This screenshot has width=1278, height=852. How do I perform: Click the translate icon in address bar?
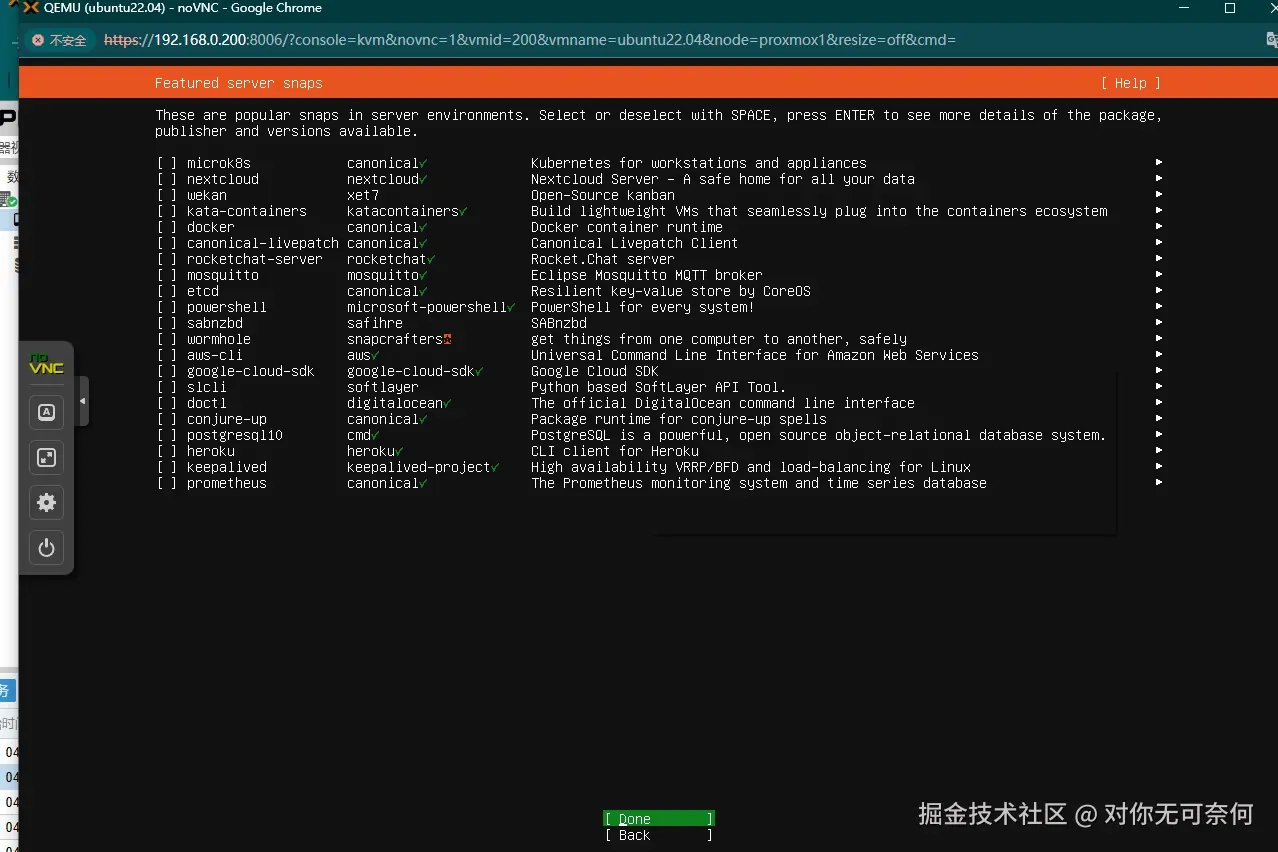[1271, 40]
